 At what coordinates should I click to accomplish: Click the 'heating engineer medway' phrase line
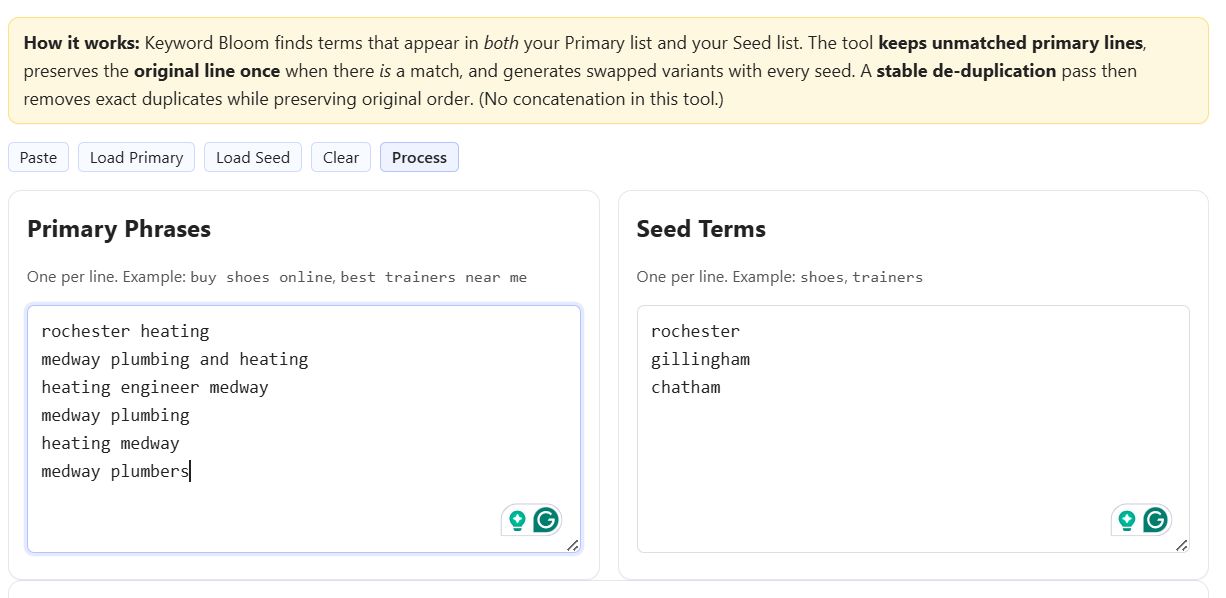[155, 387]
